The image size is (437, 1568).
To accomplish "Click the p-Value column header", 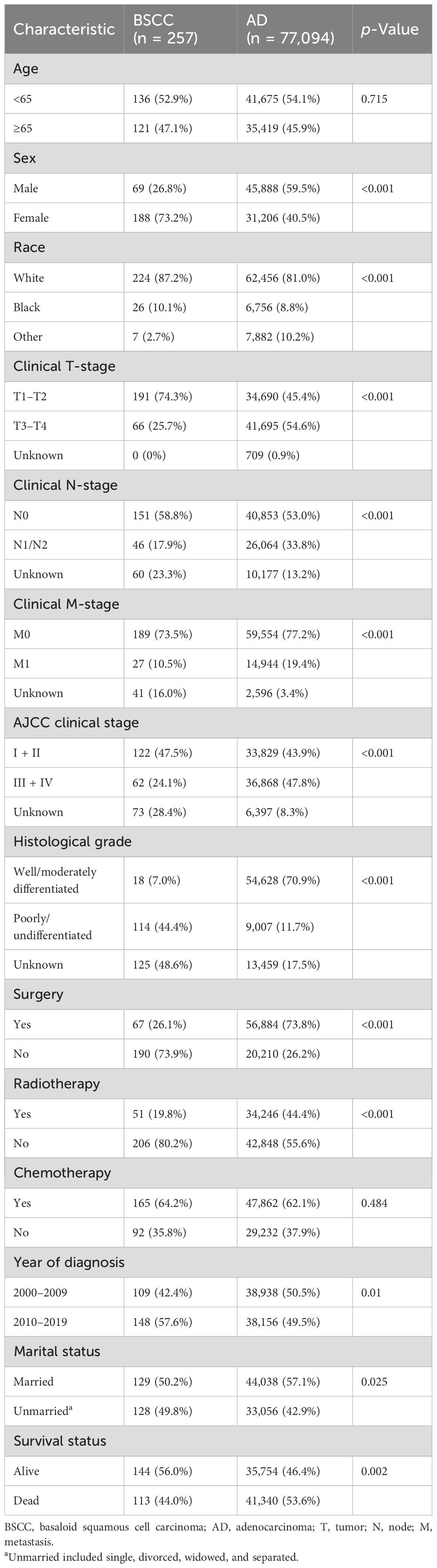I will (390, 29).
